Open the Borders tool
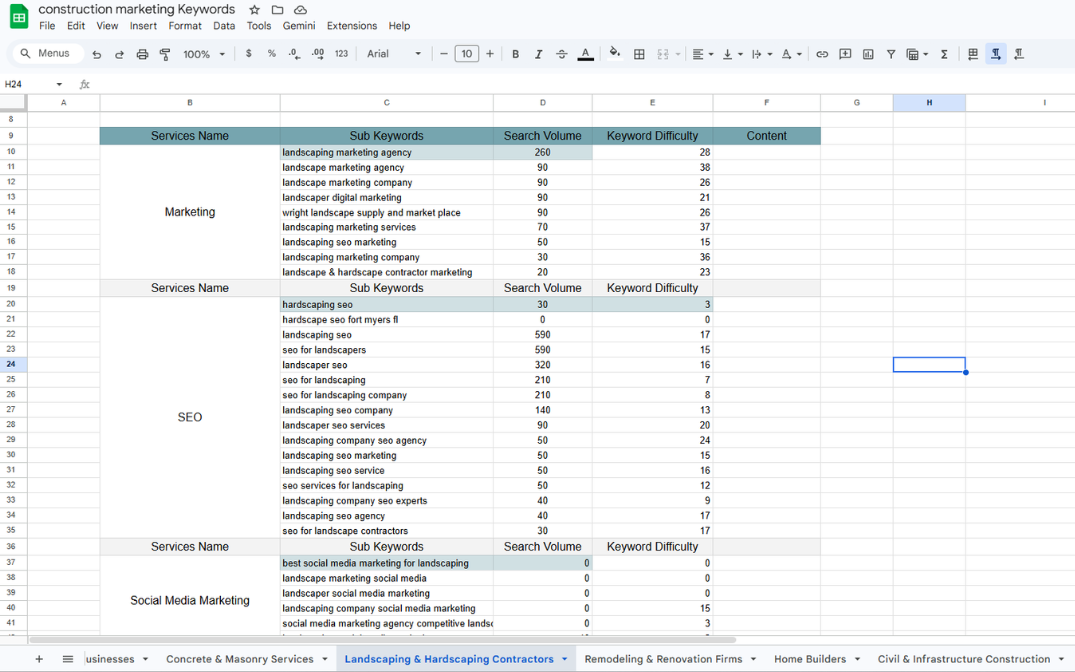Screen dimensions: 1075x672 639,54
